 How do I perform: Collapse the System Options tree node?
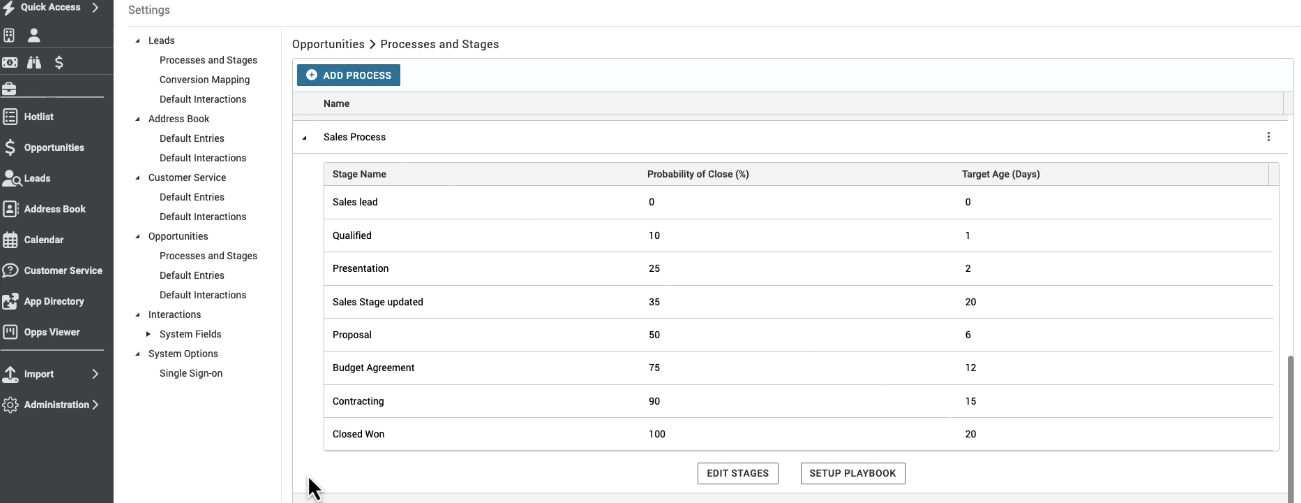[137, 354]
